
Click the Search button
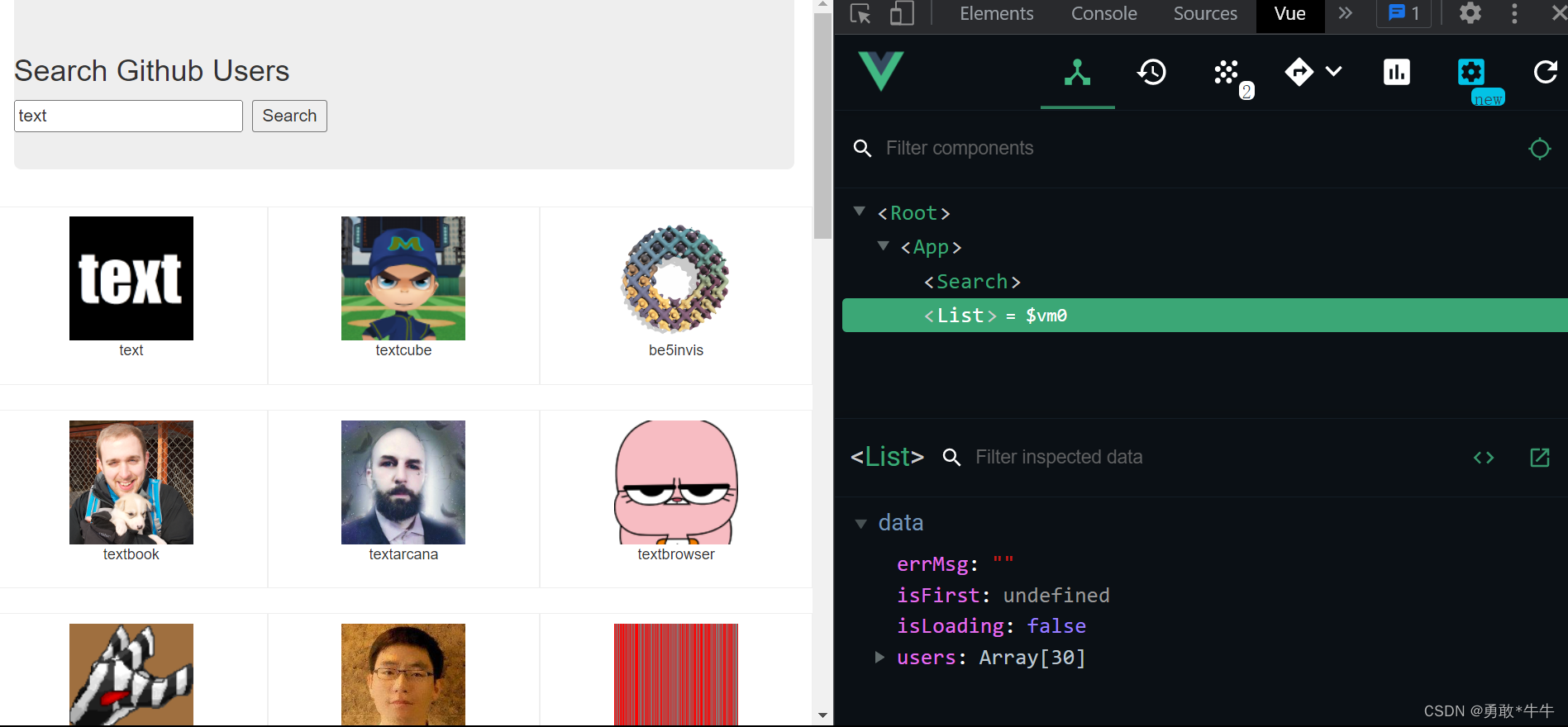coord(289,116)
